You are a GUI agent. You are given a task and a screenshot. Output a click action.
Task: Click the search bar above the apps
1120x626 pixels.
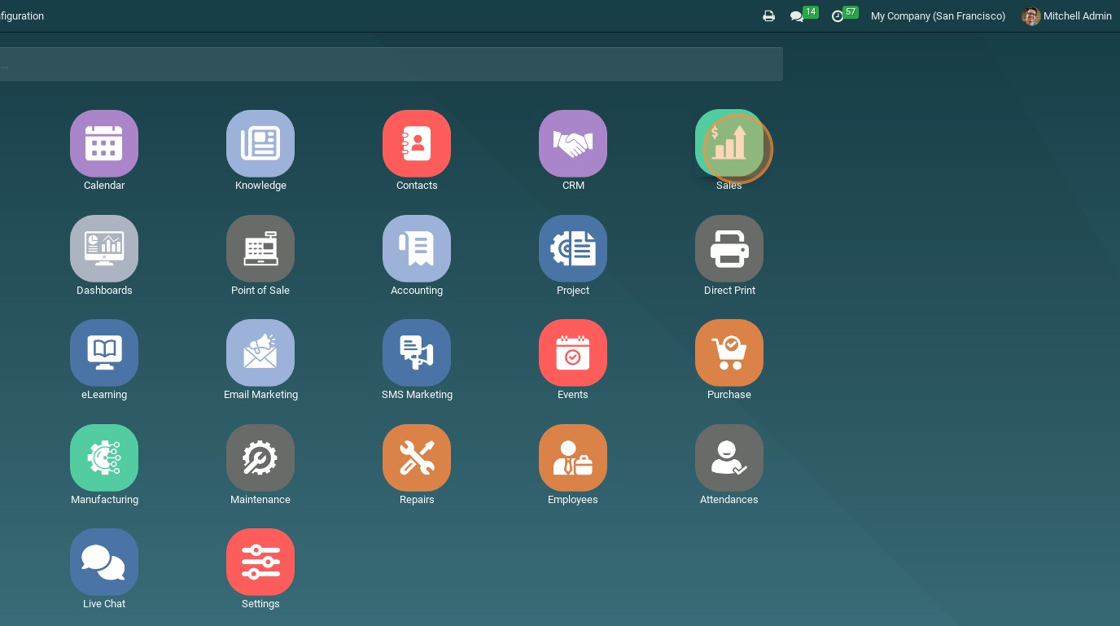391,64
